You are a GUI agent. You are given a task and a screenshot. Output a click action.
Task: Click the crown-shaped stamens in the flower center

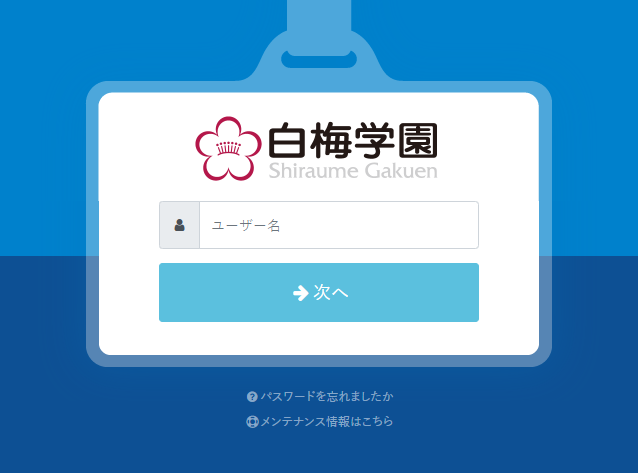click(x=228, y=147)
